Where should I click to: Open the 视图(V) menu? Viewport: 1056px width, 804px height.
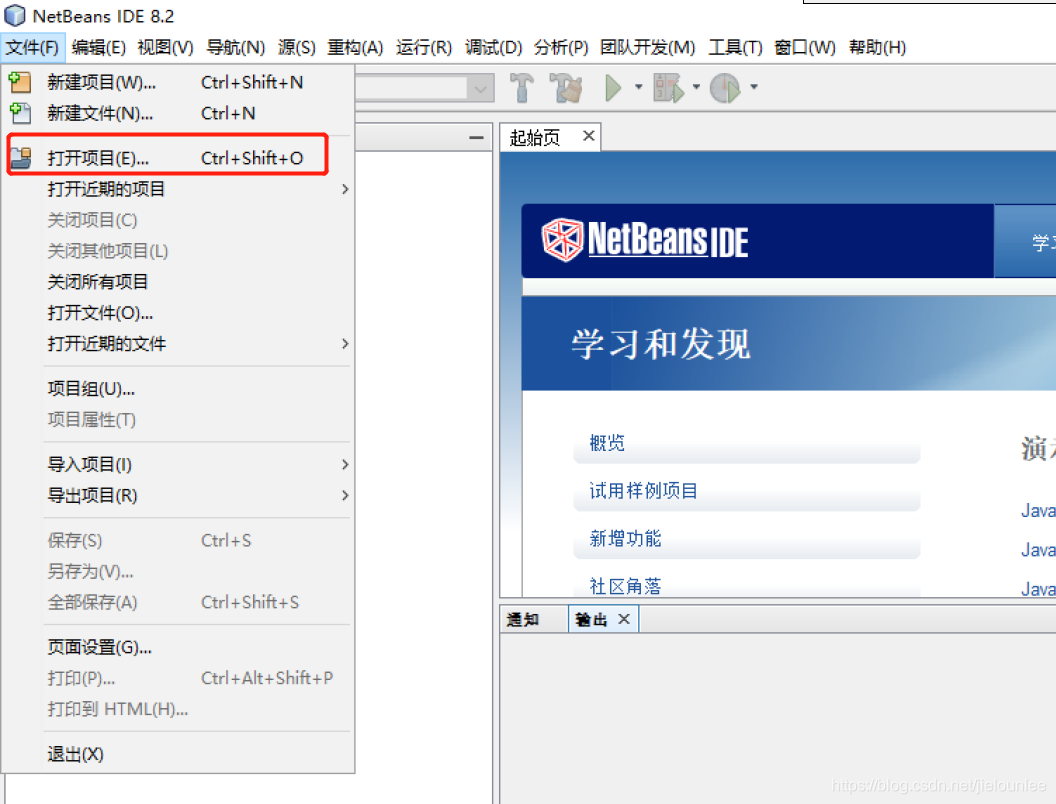[x=166, y=47]
